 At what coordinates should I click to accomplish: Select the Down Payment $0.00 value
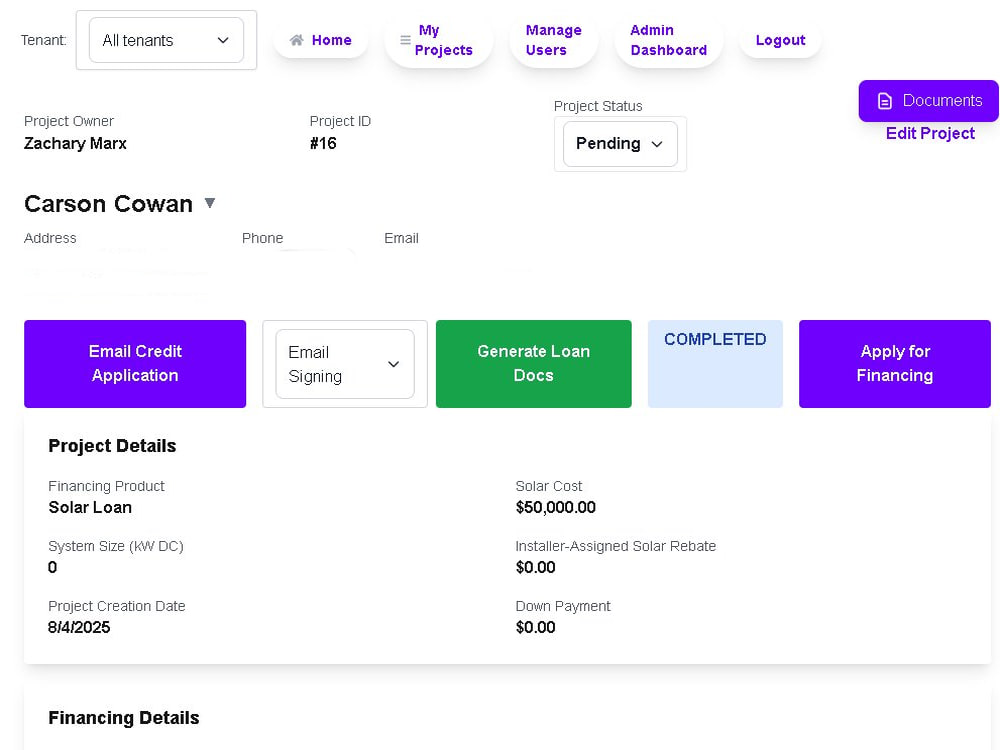click(x=535, y=628)
